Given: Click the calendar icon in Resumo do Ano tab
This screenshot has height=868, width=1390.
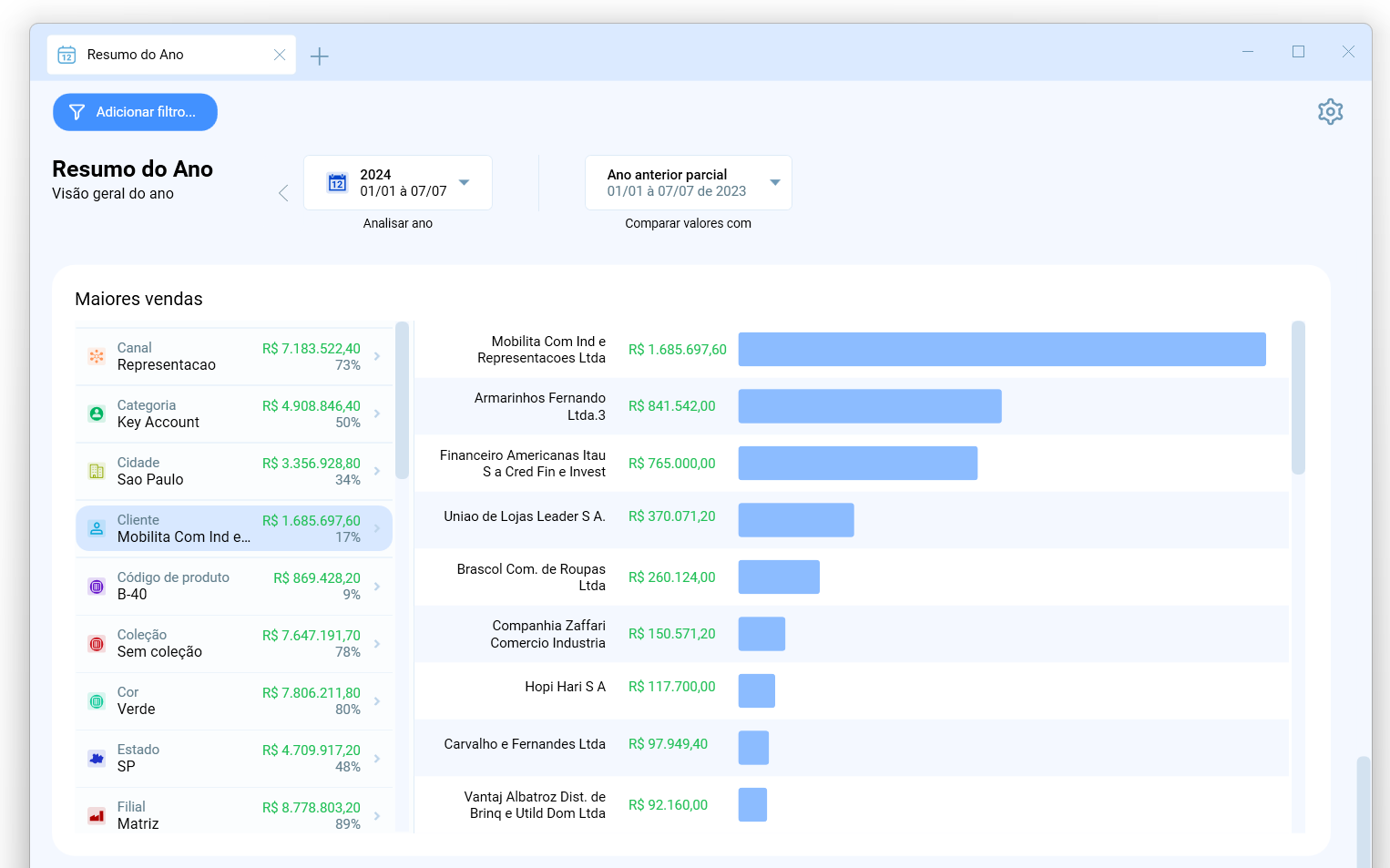Looking at the screenshot, I should (x=66, y=55).
